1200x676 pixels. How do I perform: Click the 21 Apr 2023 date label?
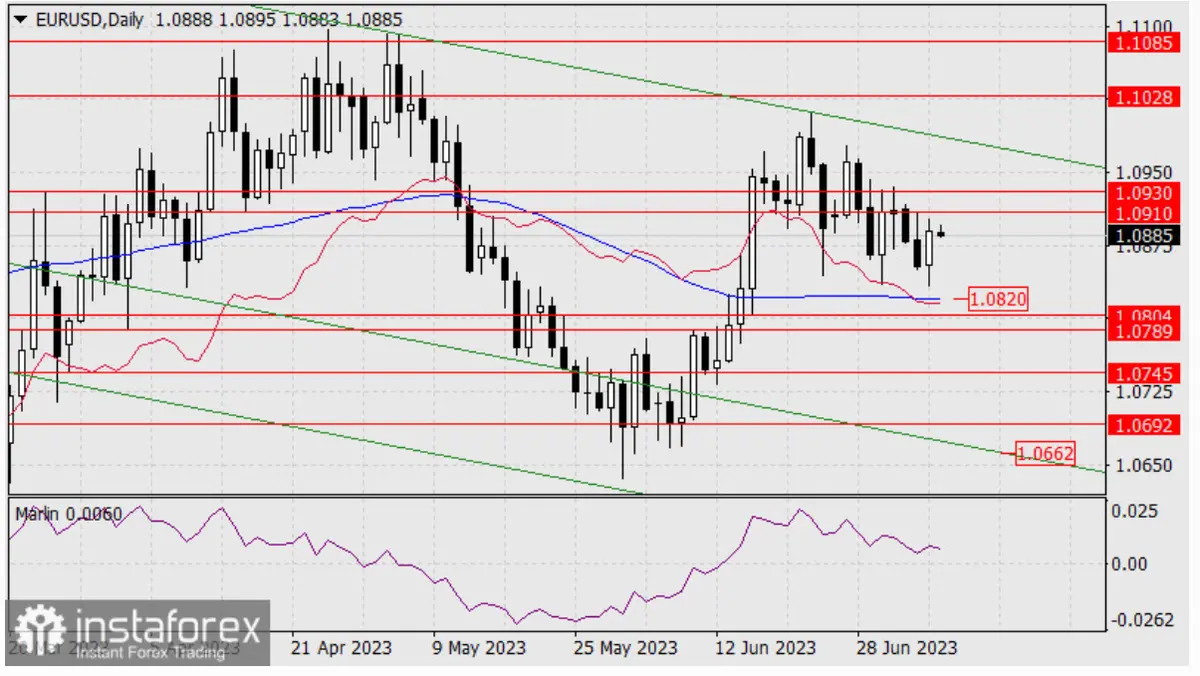(342, 648)
